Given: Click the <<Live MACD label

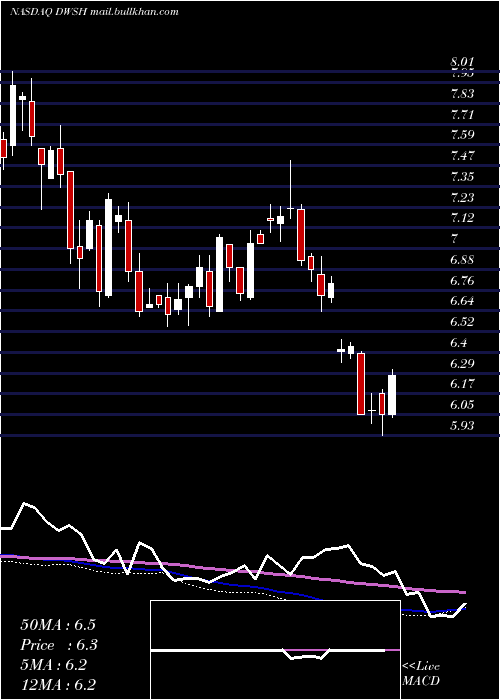Looking at the screenshot, I should pyautogui.click(x=421, y=673).
